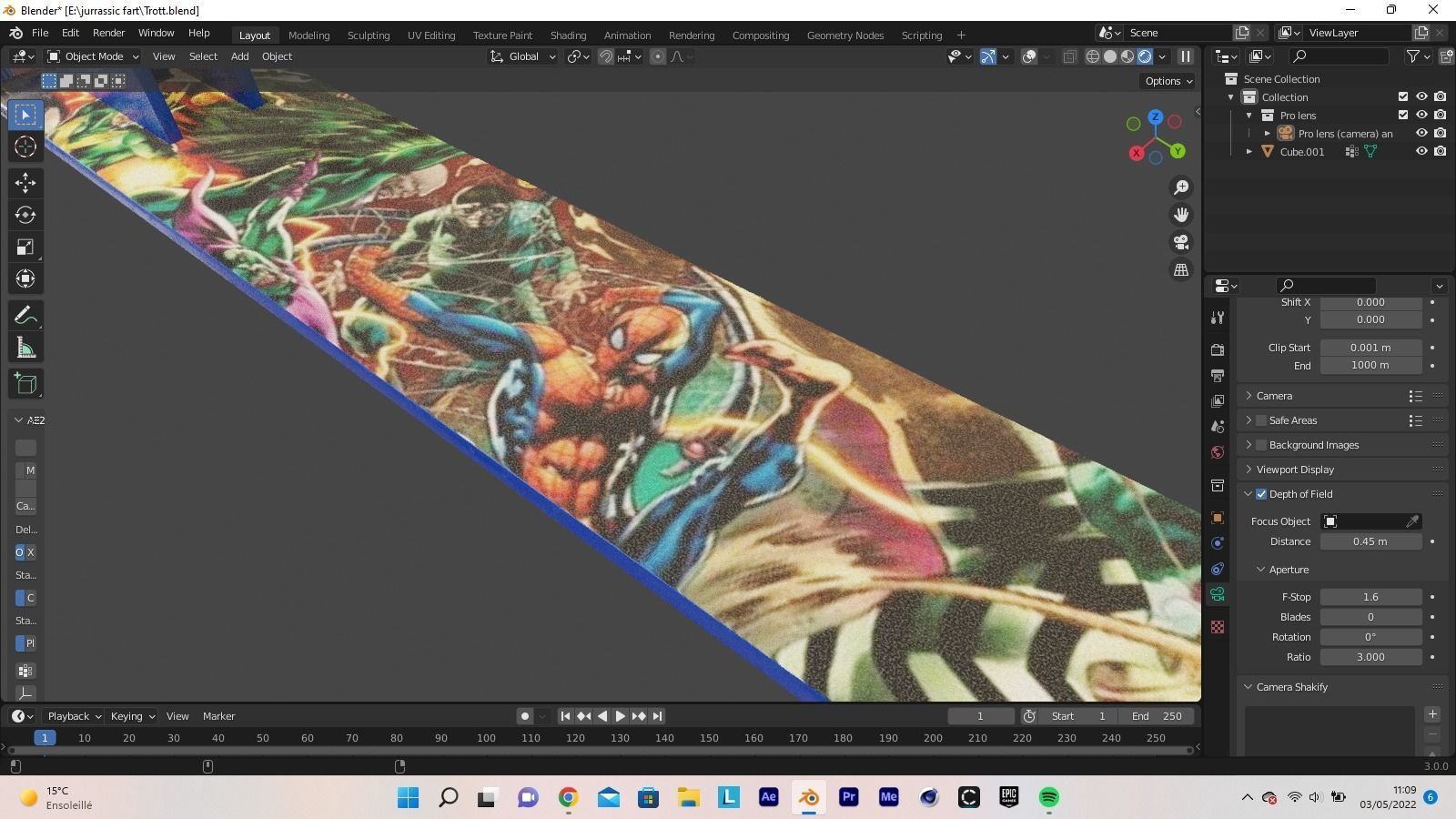Activate the Rotate tool
This screenshot has width=1456, height=819.
[x=25, y=215]
